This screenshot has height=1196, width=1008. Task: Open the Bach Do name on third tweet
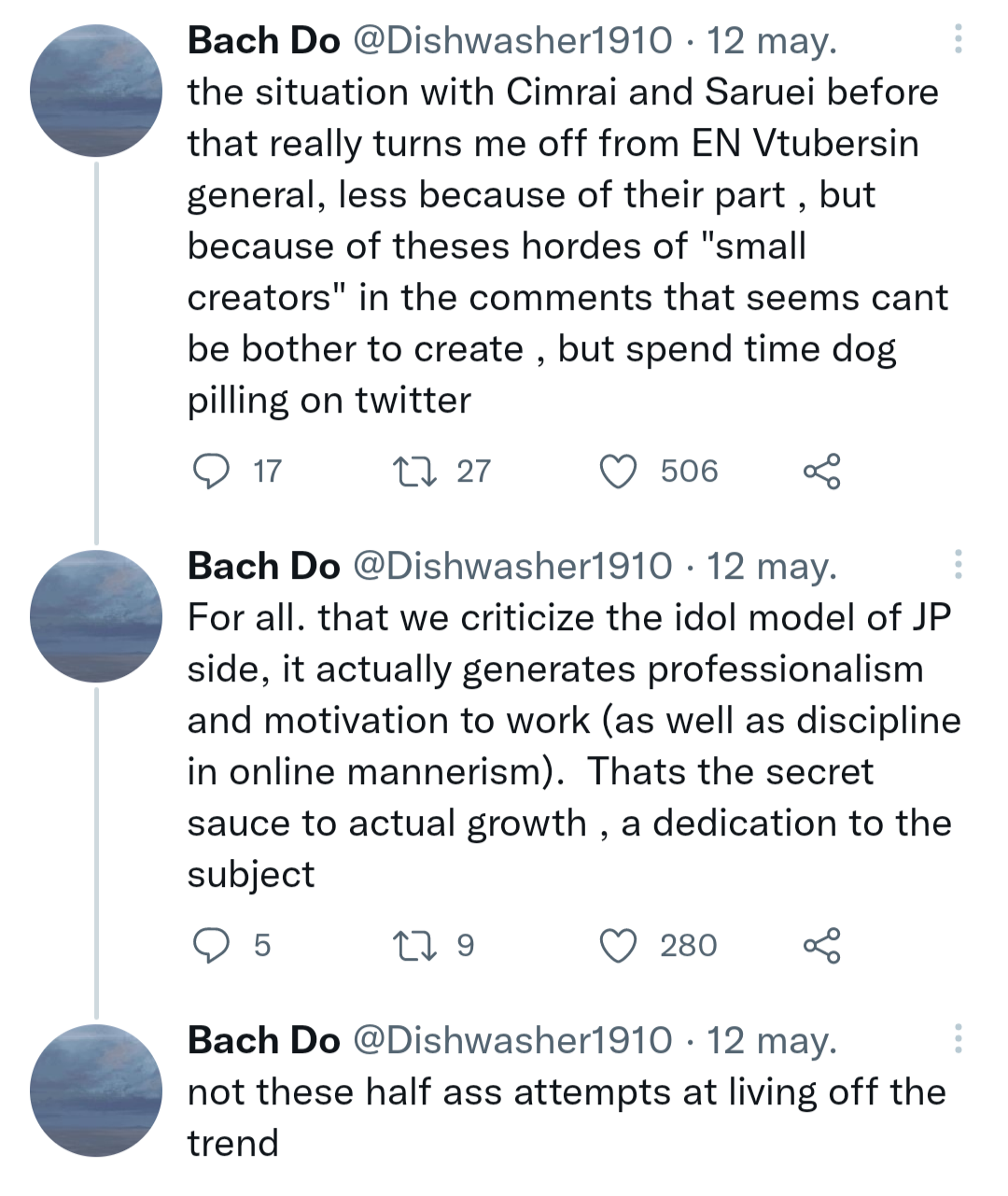[x=263, y=1041]
